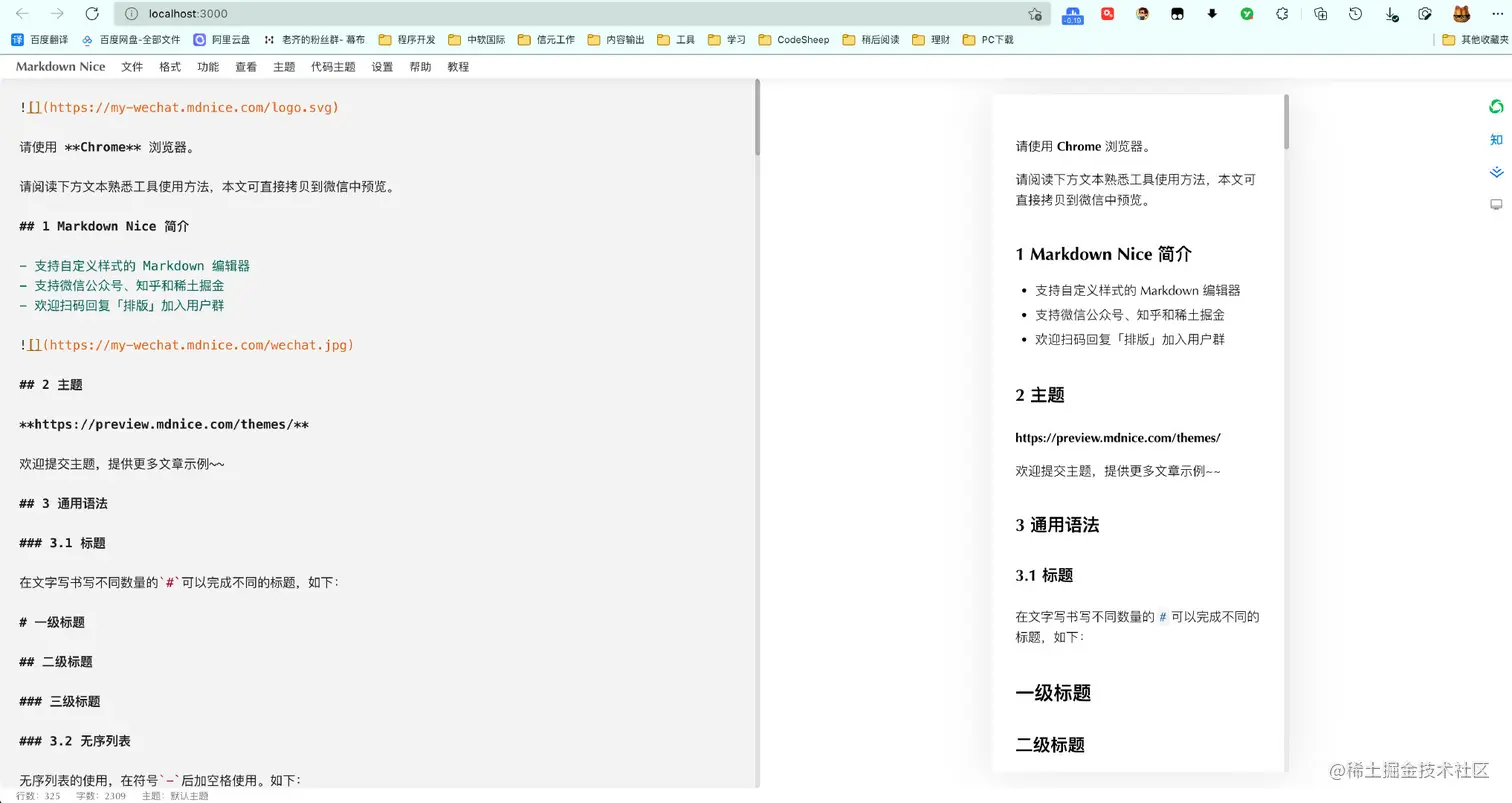The width and height of the screenshot is (1512, 803).
Task: Open browser more options ellipsis menu
Action: (1496, 14)
